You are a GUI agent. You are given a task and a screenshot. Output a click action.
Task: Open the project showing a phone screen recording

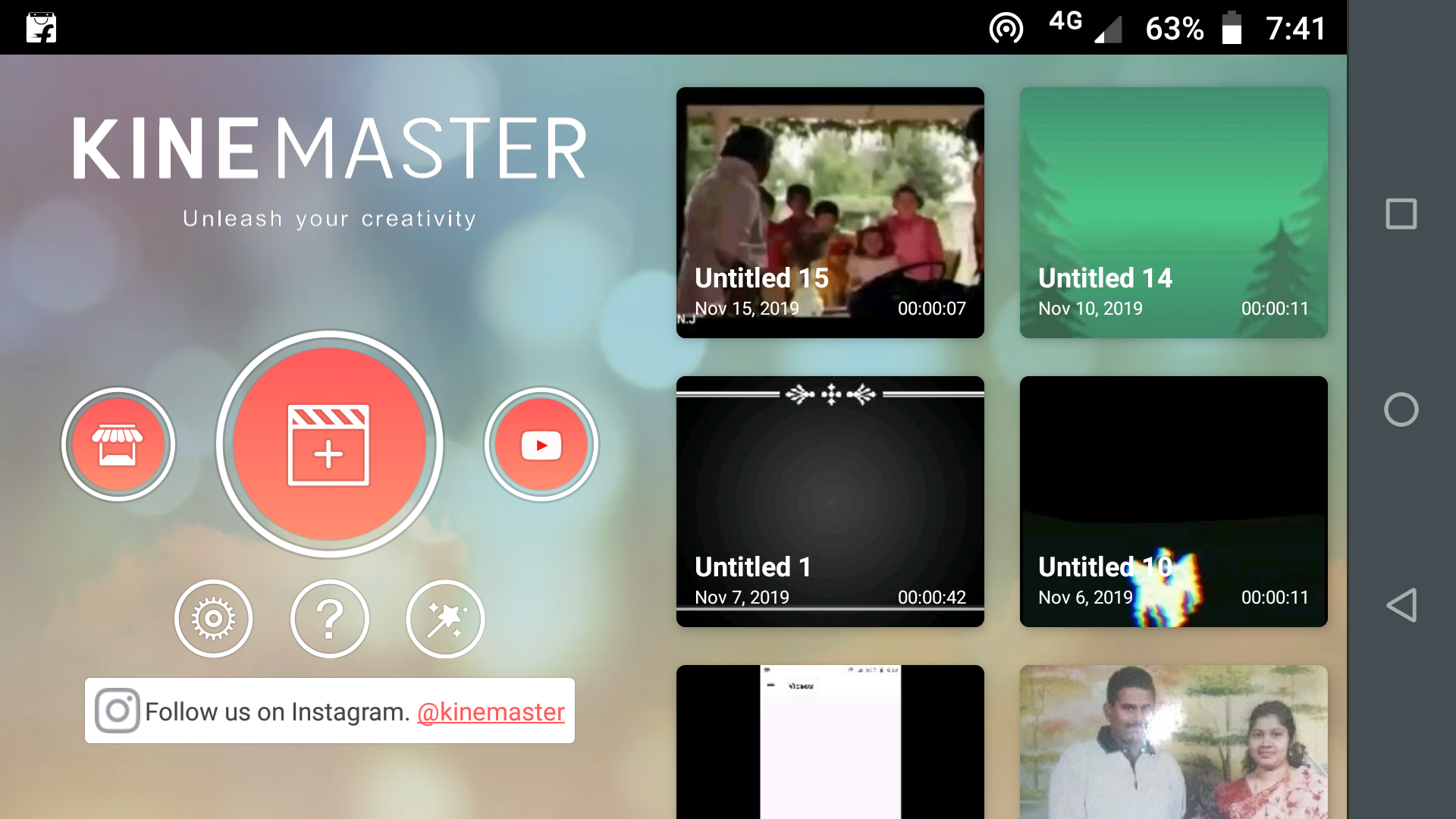click(830, 742)
